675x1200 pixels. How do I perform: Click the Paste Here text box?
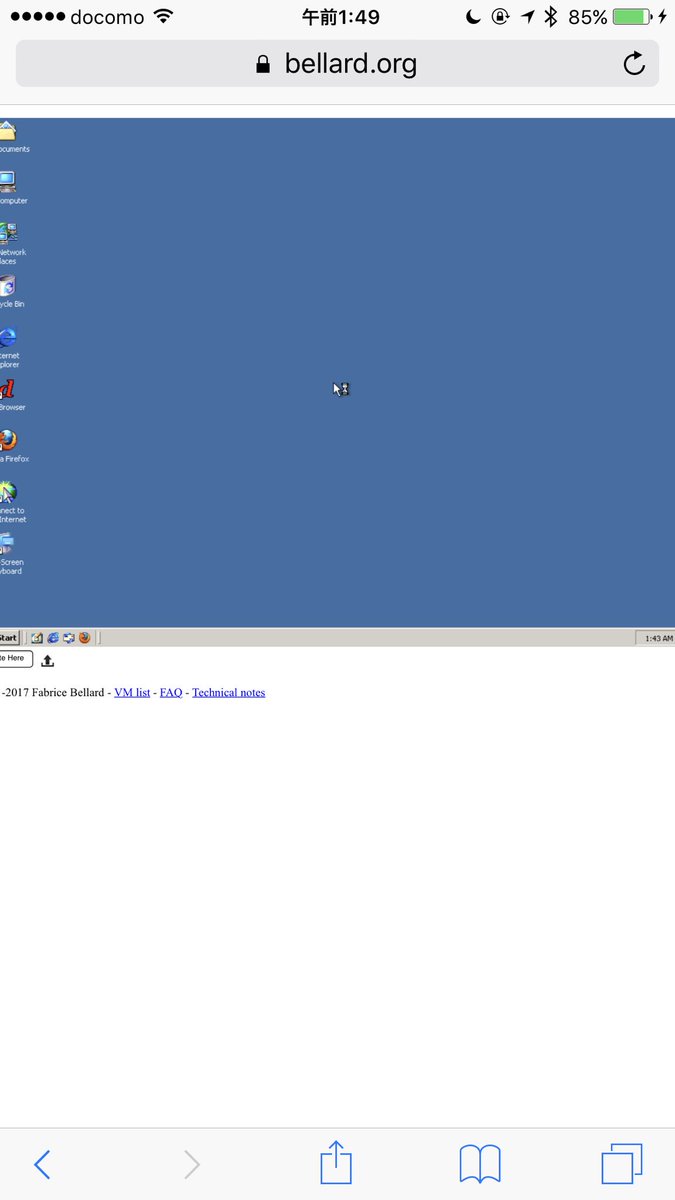pyautogui.click(x=16, y=658)
